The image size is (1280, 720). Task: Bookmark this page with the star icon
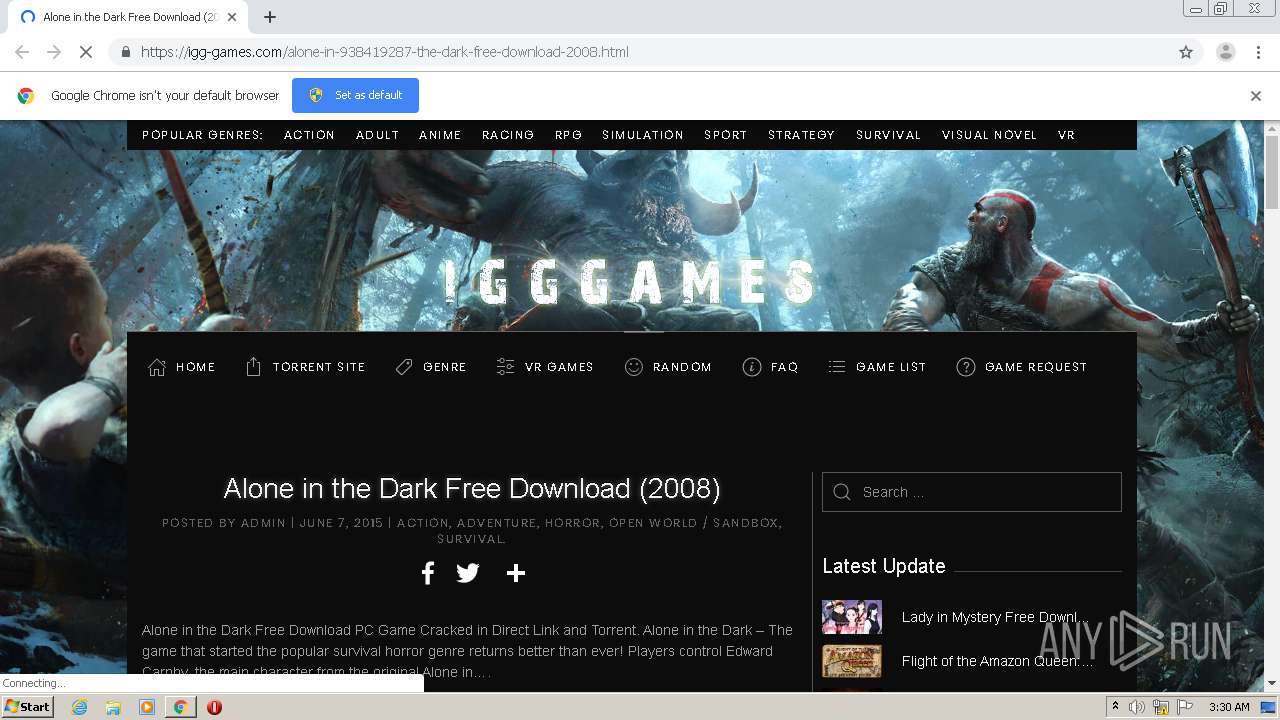click(x=1186, y=52)
